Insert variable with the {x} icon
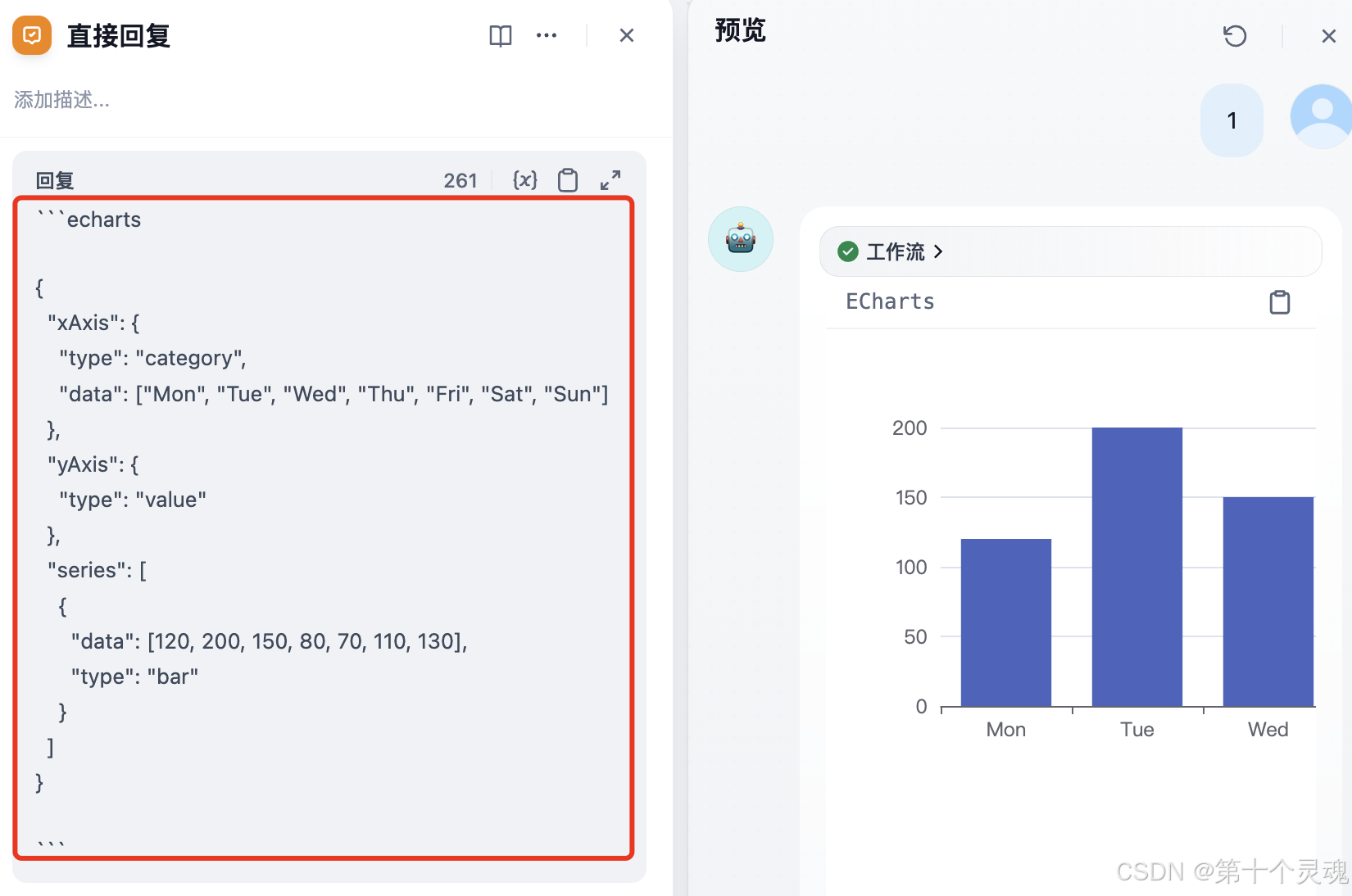Viewport: 1352px width, 896px height. [525, 180]
